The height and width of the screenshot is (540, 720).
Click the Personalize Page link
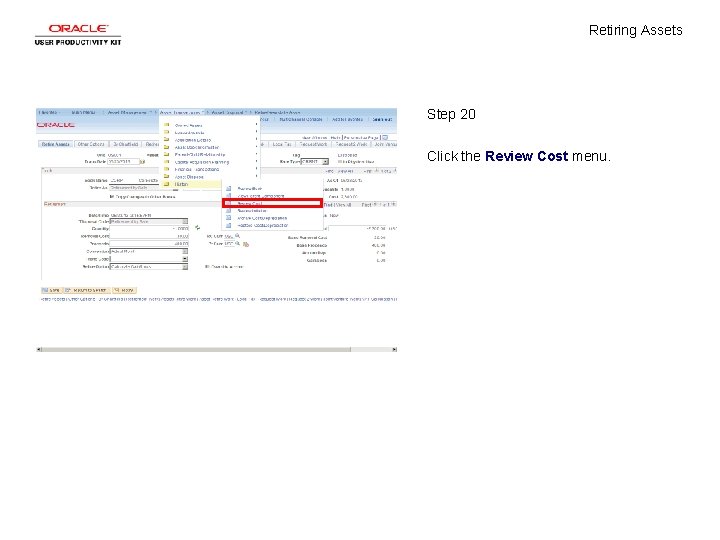(x=361, y=138)
